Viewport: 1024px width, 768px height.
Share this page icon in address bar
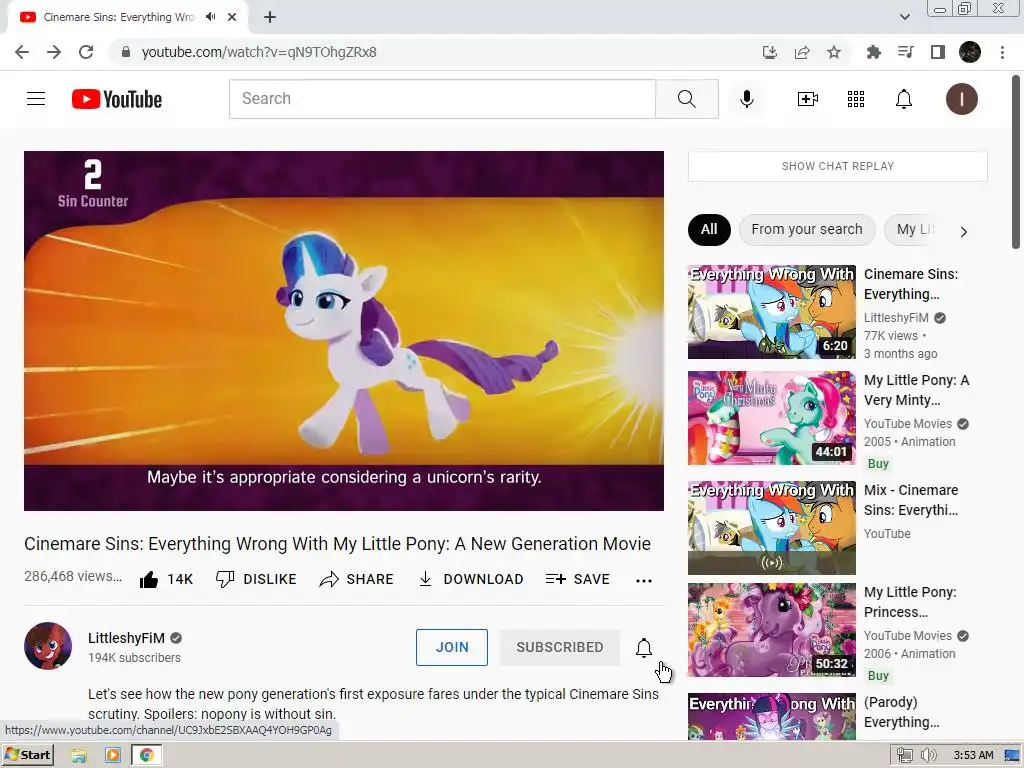coord(802,52)
